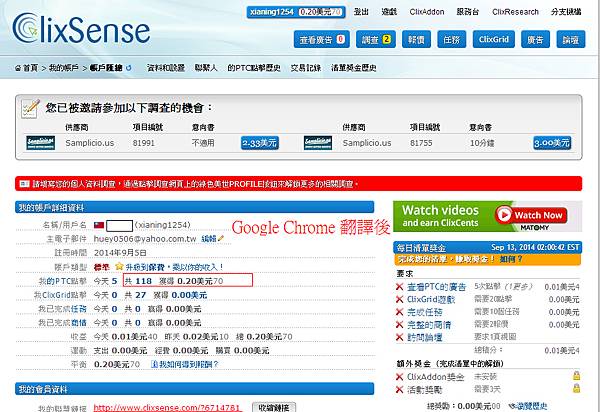Open 服務台 help desk link
Viewport: 600px width, 412px height.
468,12
